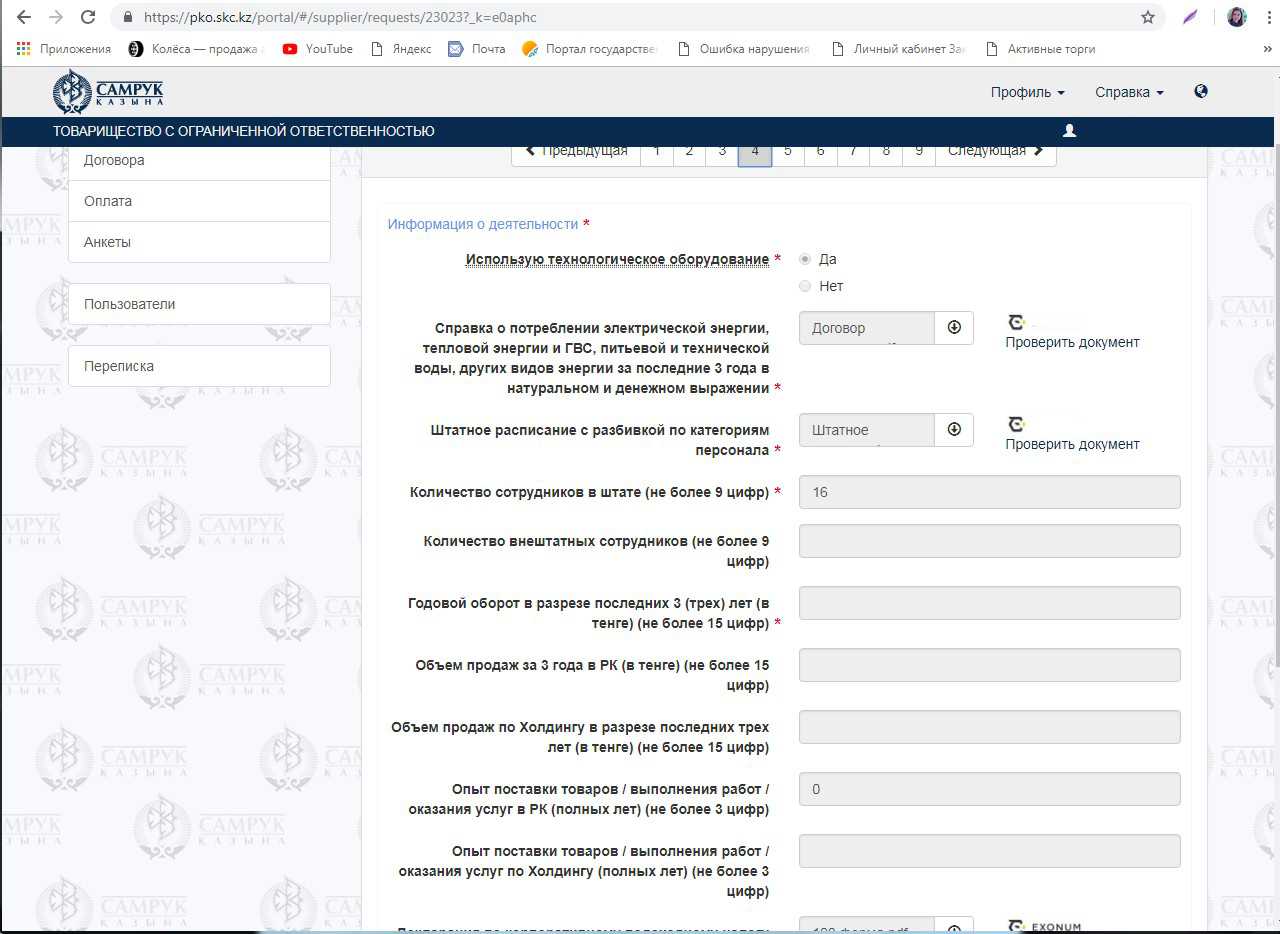Click the Самрук Казына logo
Image resolution: width=1280 pixels, height=934 pixels.
pos(108,92)
